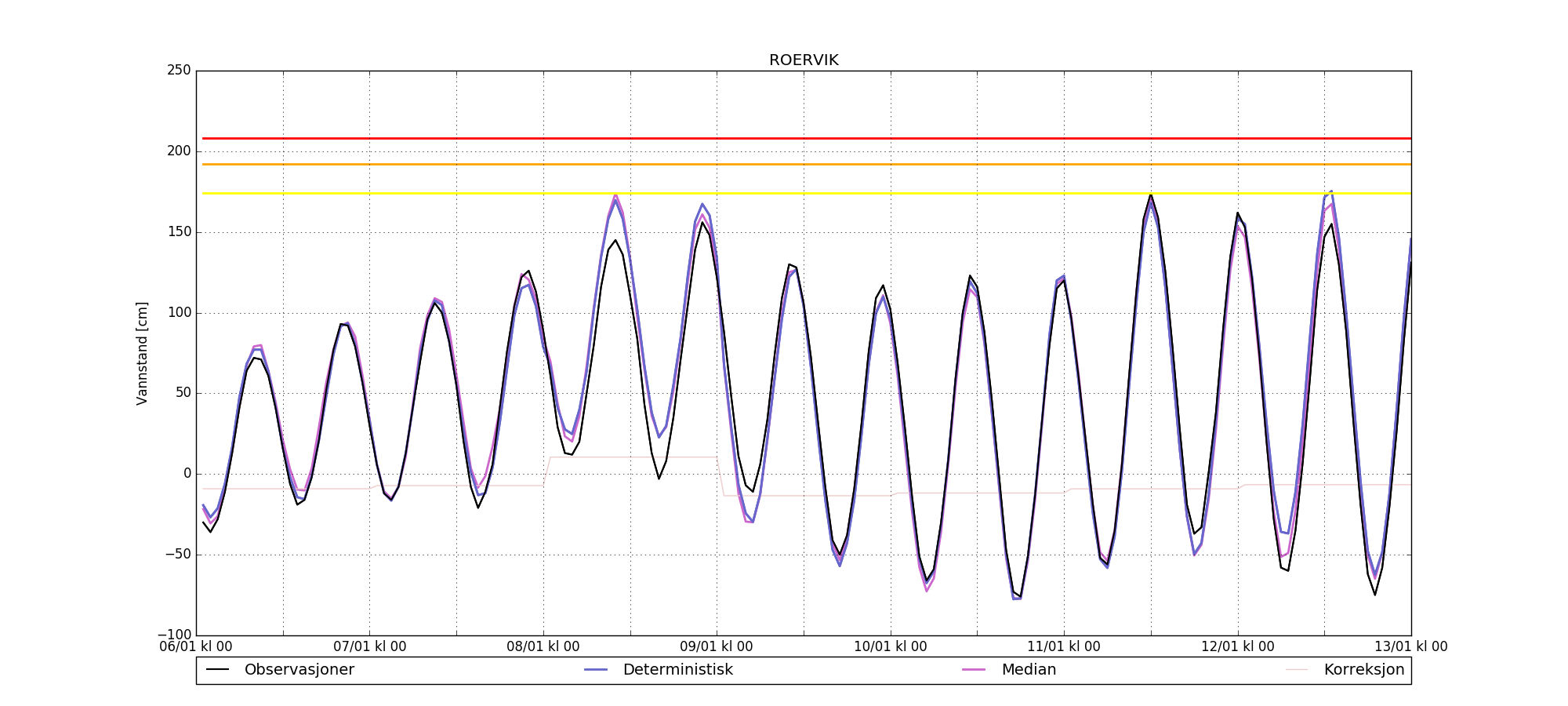The image size is (1568, 706).
Task: Click the 250 y-axis tick label
Action: tap(179, 71)
